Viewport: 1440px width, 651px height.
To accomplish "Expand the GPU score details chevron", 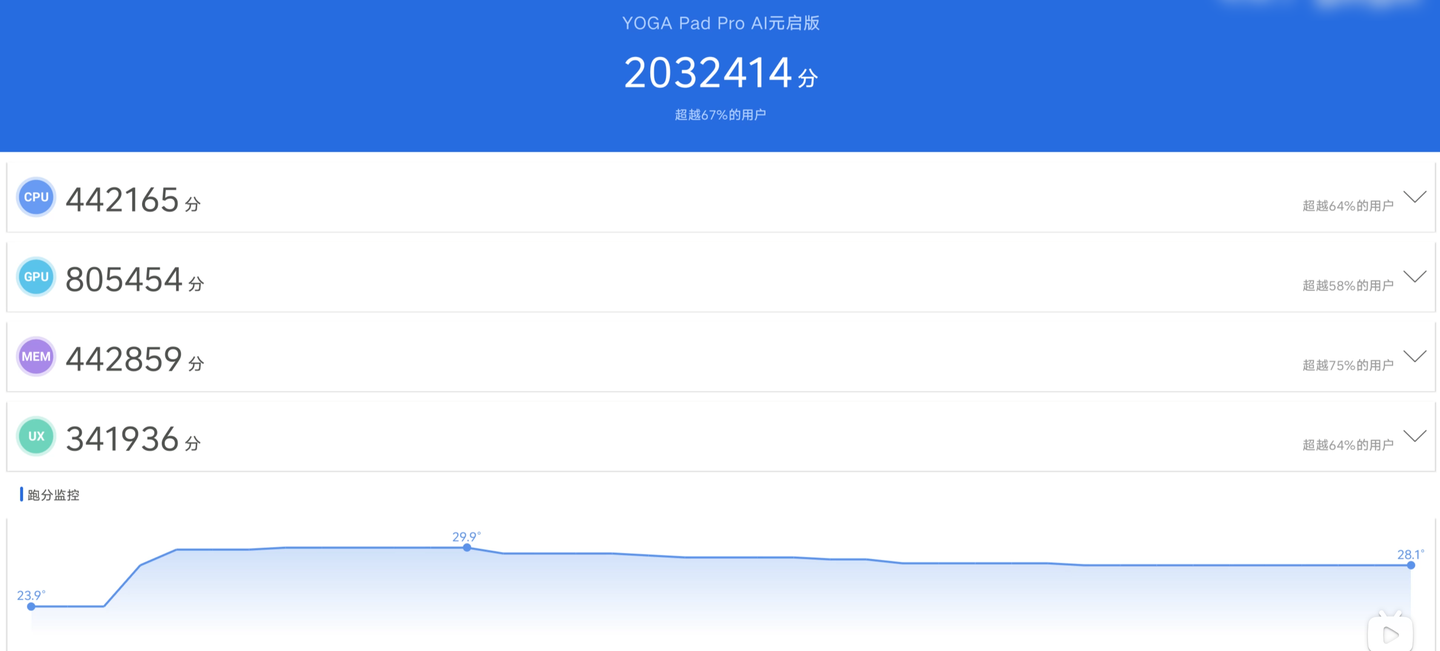I will [x=1414, y=277].
